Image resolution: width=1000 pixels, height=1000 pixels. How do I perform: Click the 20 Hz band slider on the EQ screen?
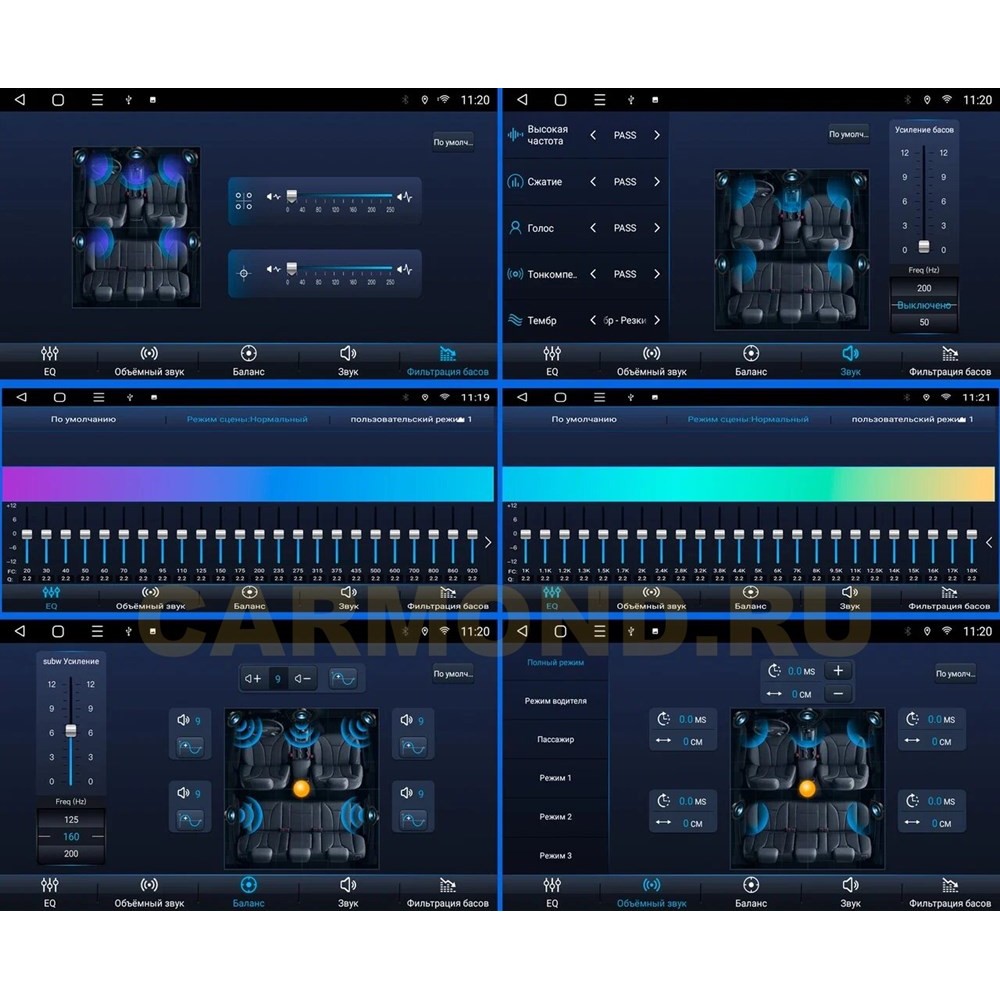[27, 534]
